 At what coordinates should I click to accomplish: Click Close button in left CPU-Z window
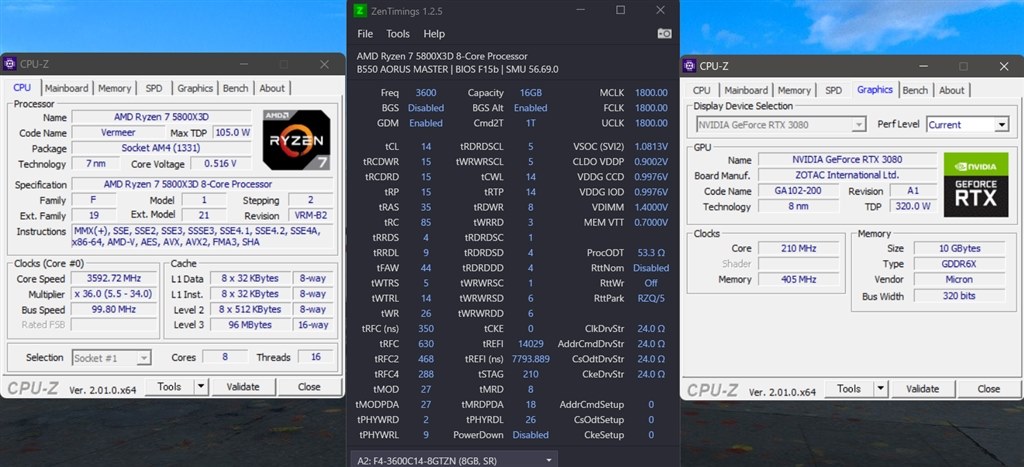(309, 387)
